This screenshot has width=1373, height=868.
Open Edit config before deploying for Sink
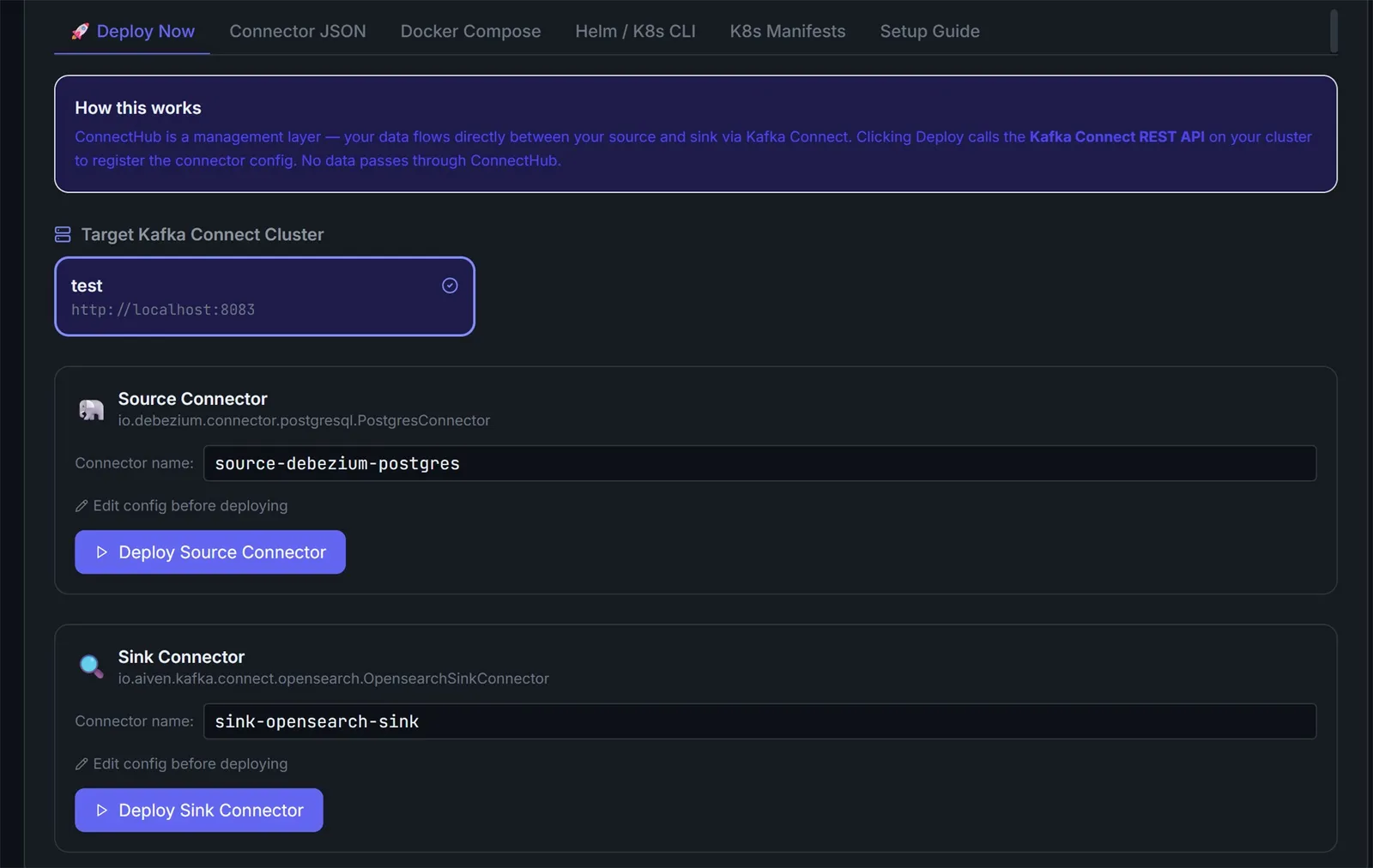(181, 764)
